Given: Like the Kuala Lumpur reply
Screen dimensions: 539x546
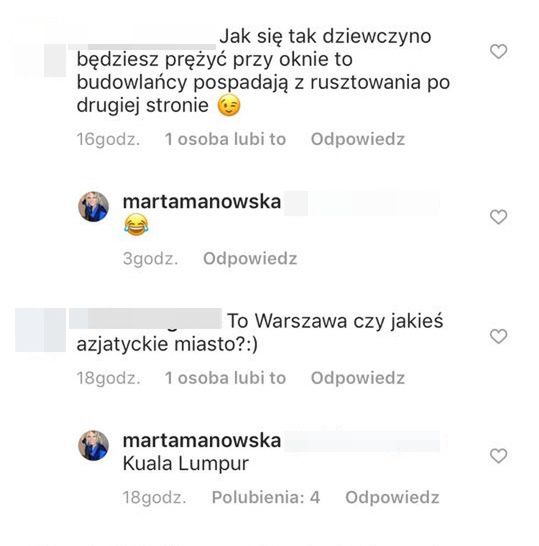Looking at the screenshot, I should coord(498,455).
